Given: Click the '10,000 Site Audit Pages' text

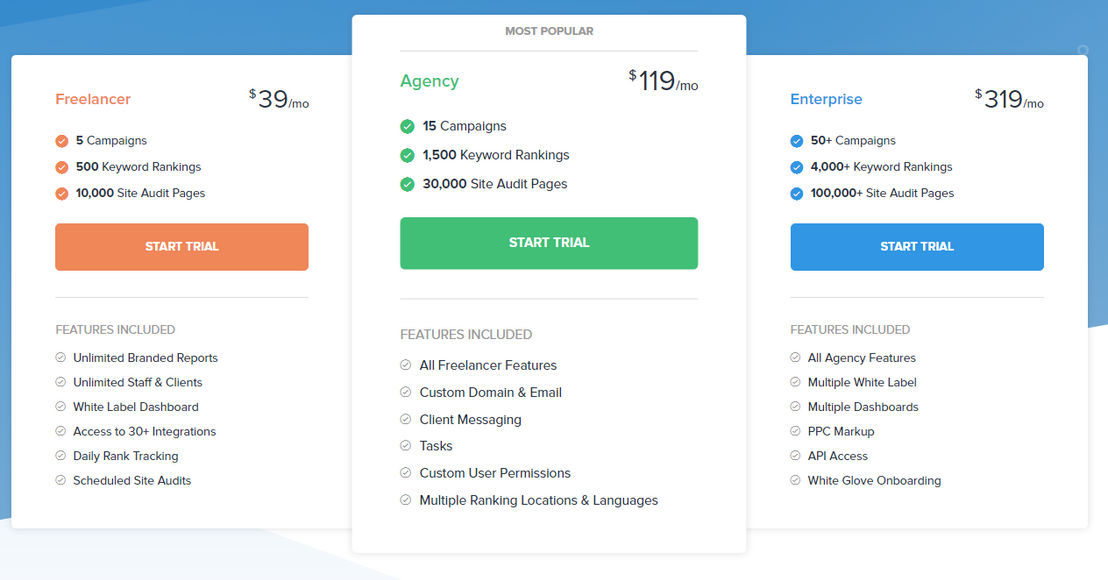Looking at the screenshot, I should point(141,193).
